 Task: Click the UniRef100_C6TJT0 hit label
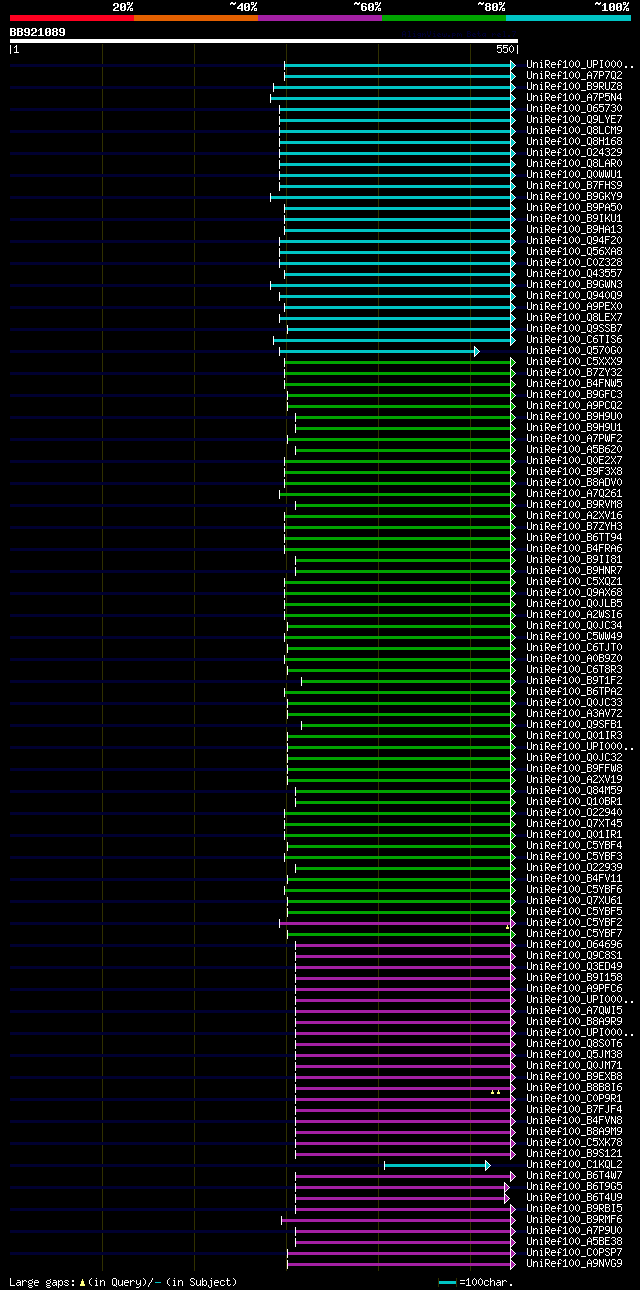[574, 647]
